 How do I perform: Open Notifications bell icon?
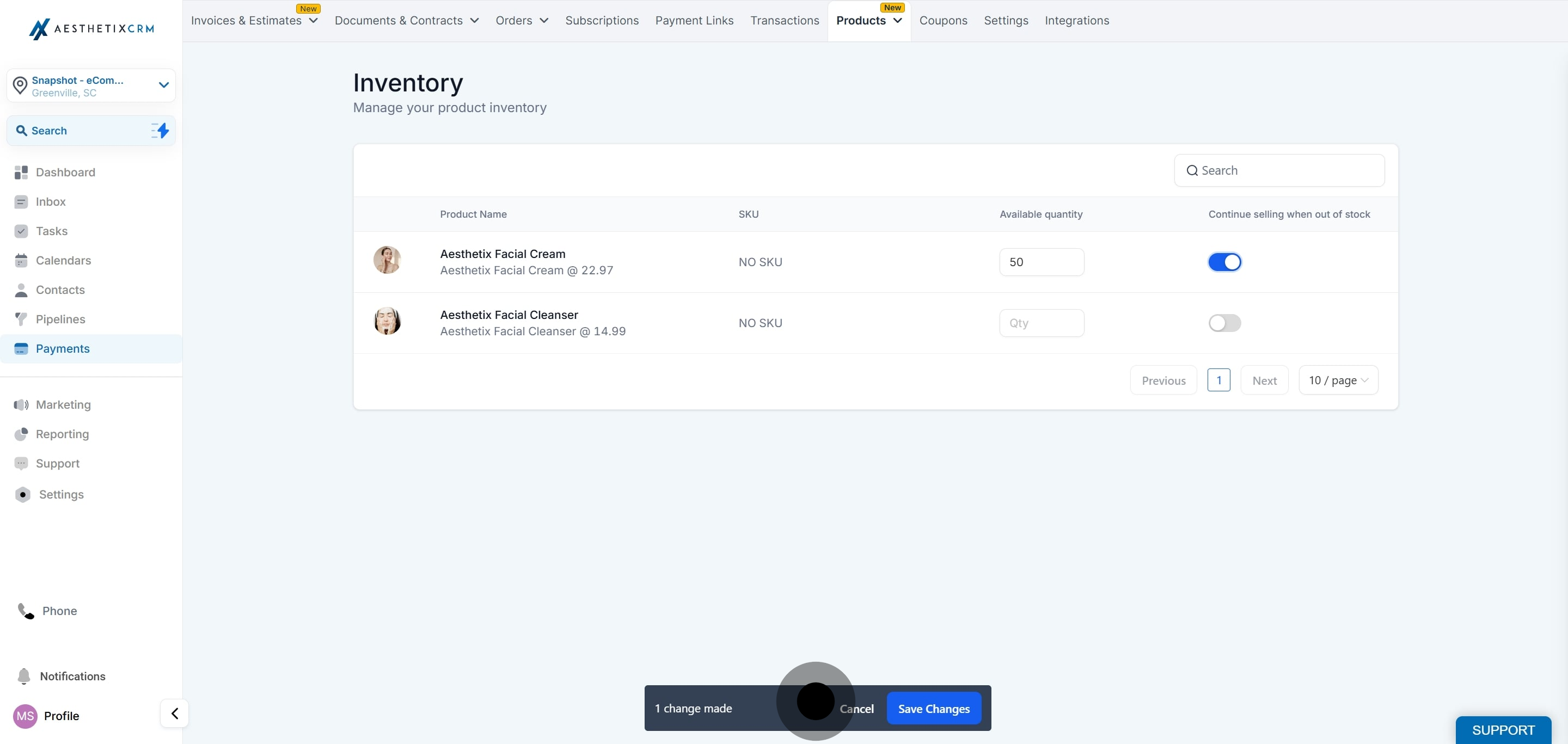[x=24, y=677]
